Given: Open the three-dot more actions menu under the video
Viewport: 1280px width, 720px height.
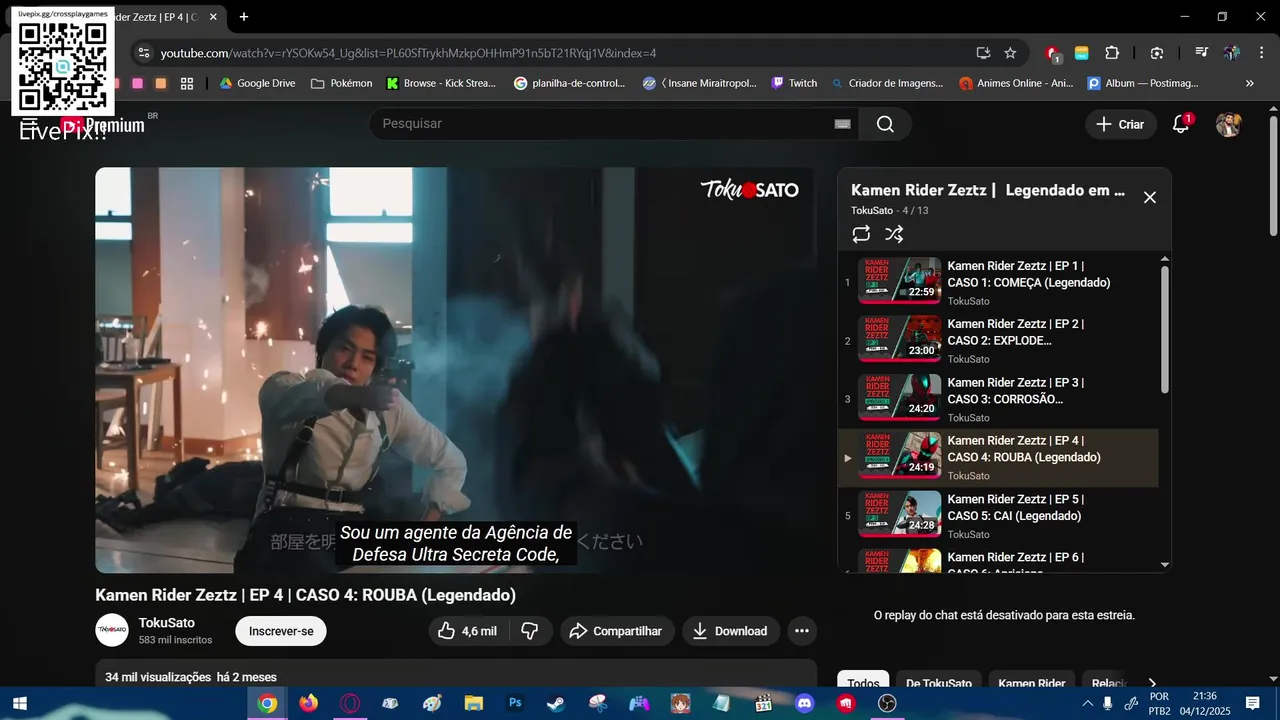Looking at the screenshot, I should coord(801,631).
